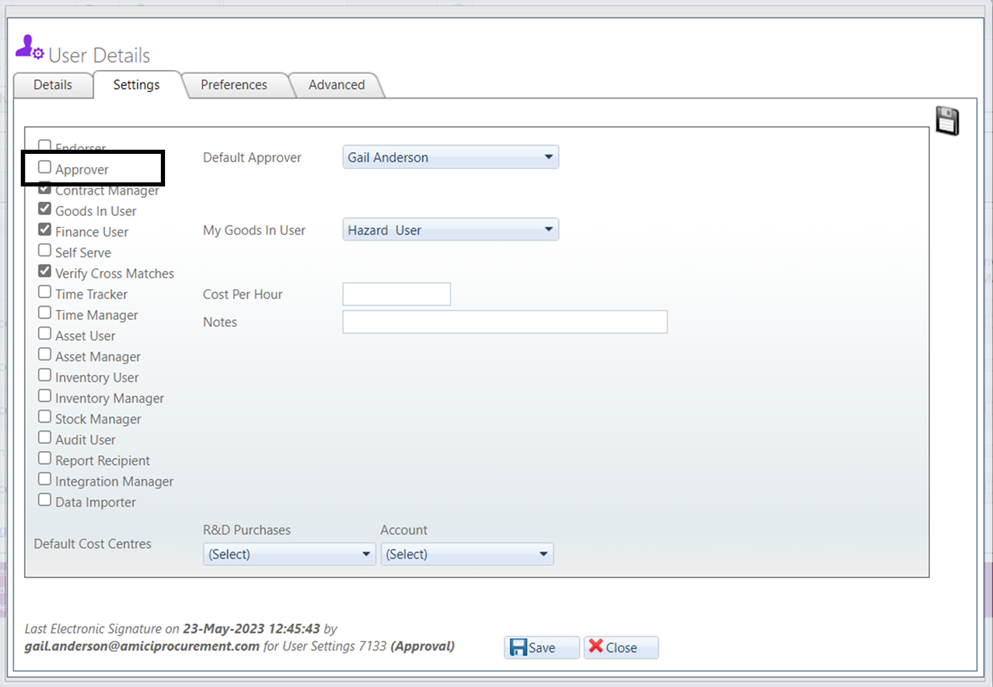
Task: Enable the Time Tracker checkbox
Action: click(x=44, y=292)
